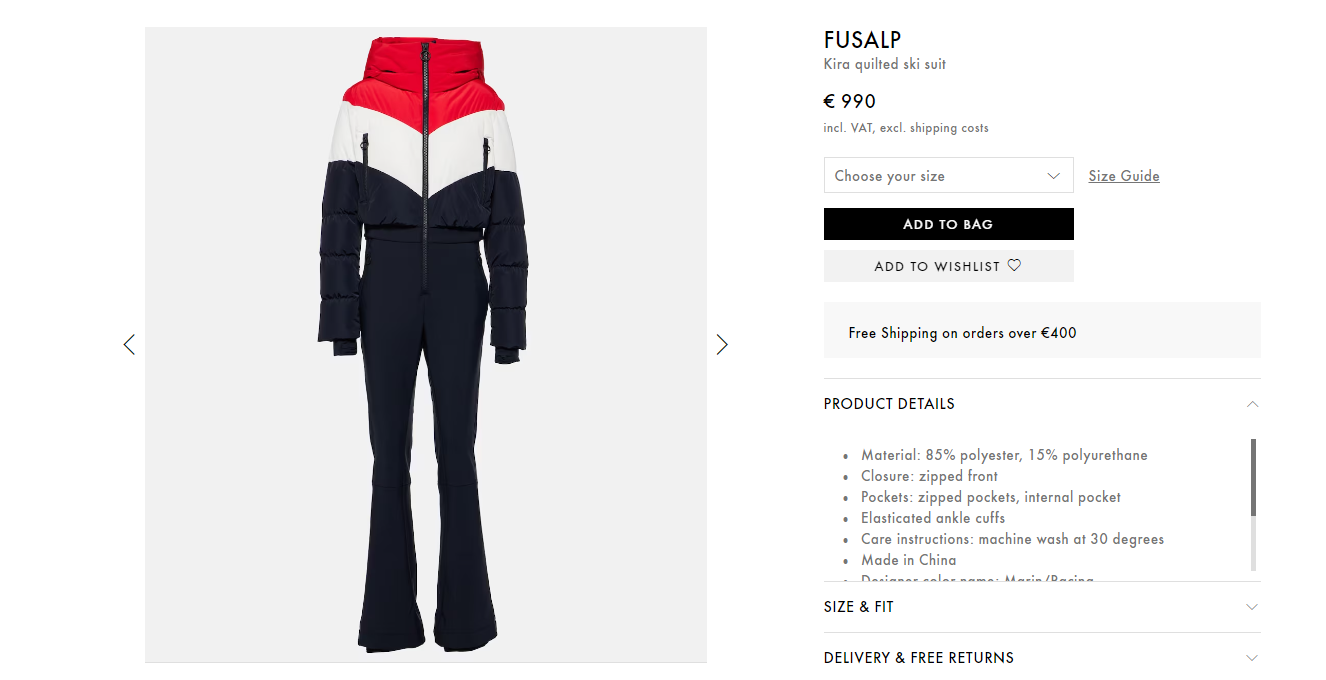Click the Size & Fit chevron
Viewport: 1326px width, 680px height.
[1252, 607]
